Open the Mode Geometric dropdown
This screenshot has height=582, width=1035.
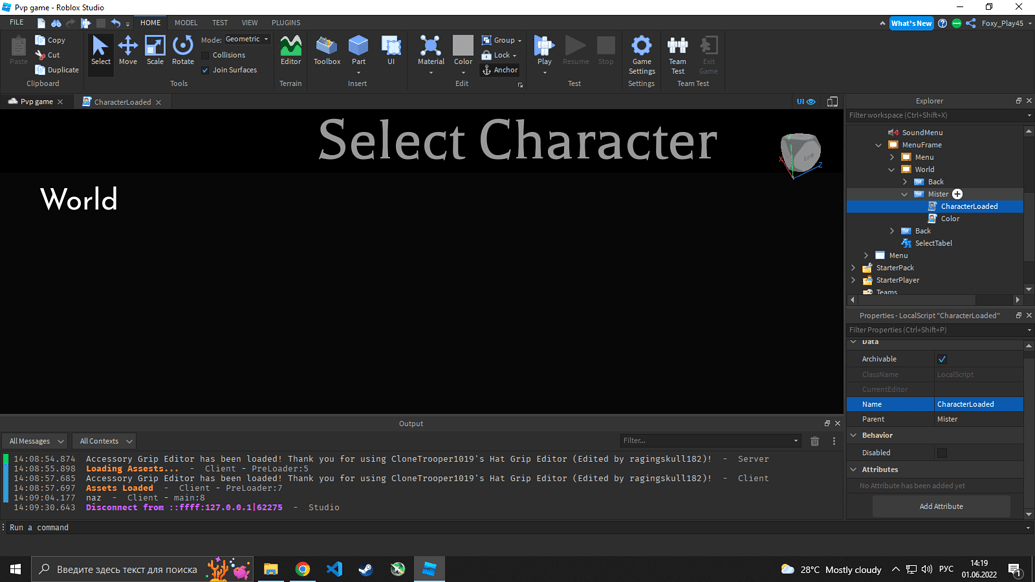point(247,40)
